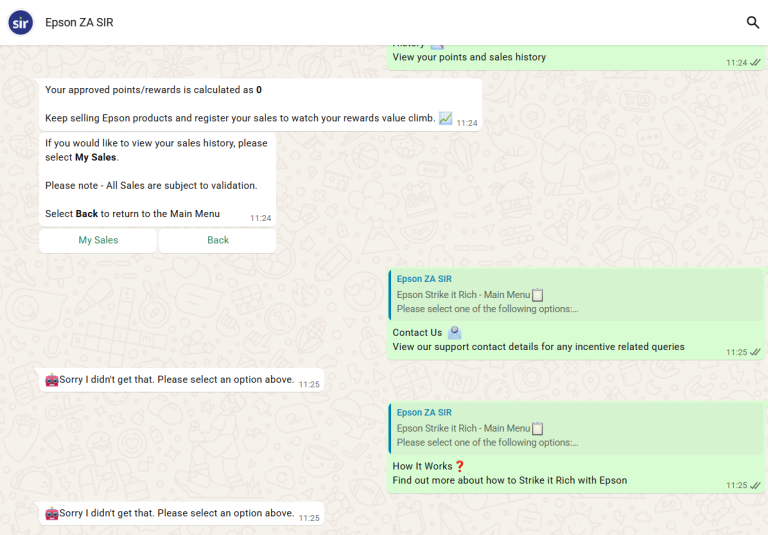Open chat search with the magnifier icon
This screenshot has width=768, height=535.
pos(753,22)
